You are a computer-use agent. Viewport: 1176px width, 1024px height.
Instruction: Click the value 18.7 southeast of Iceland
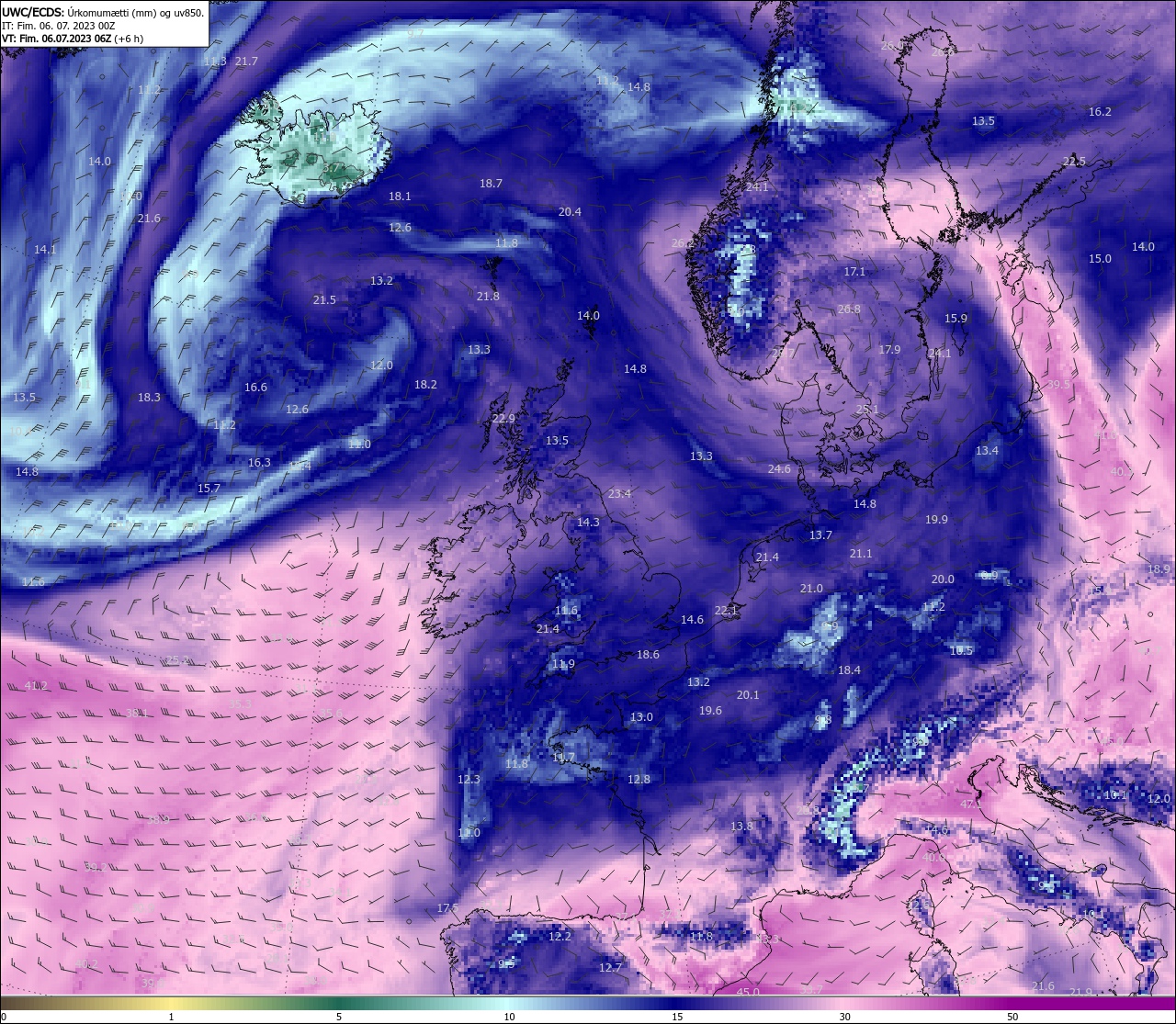[491, 184]
